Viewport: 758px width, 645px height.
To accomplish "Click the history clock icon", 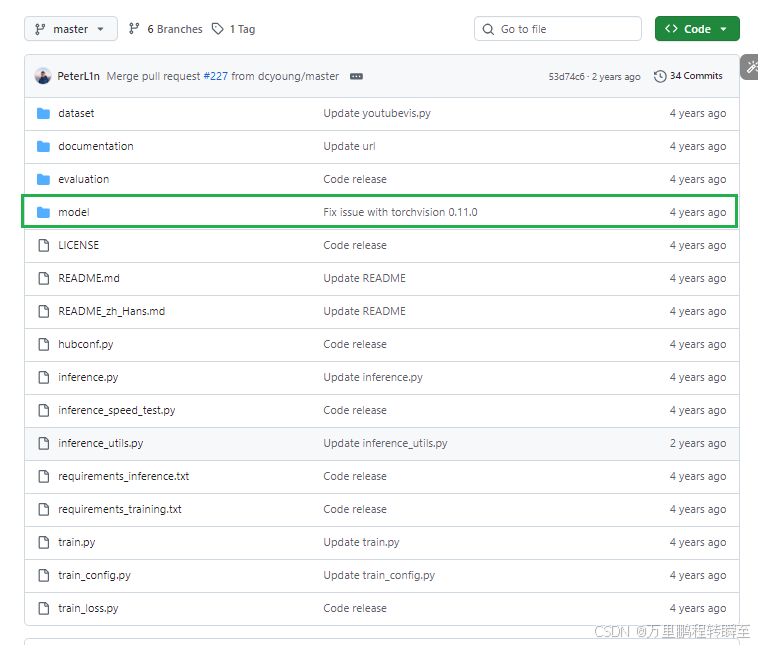I will (660, 76).
